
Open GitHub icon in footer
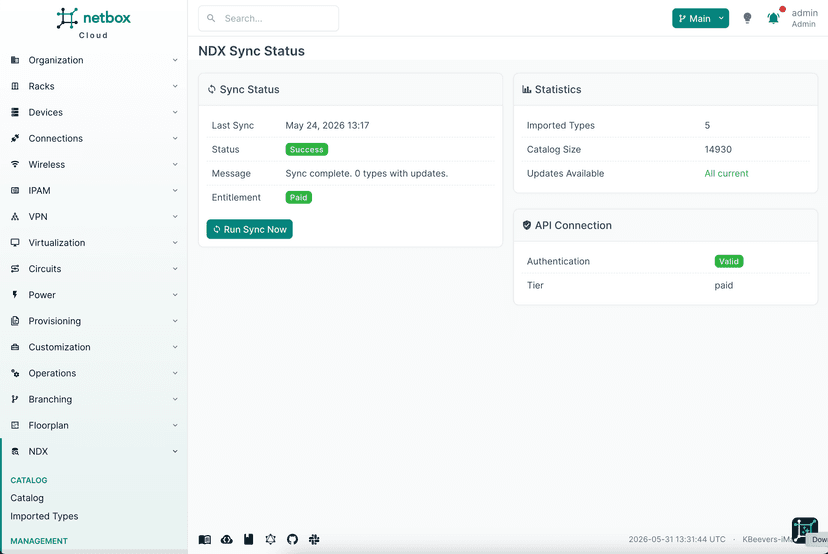tap(293, 539)
